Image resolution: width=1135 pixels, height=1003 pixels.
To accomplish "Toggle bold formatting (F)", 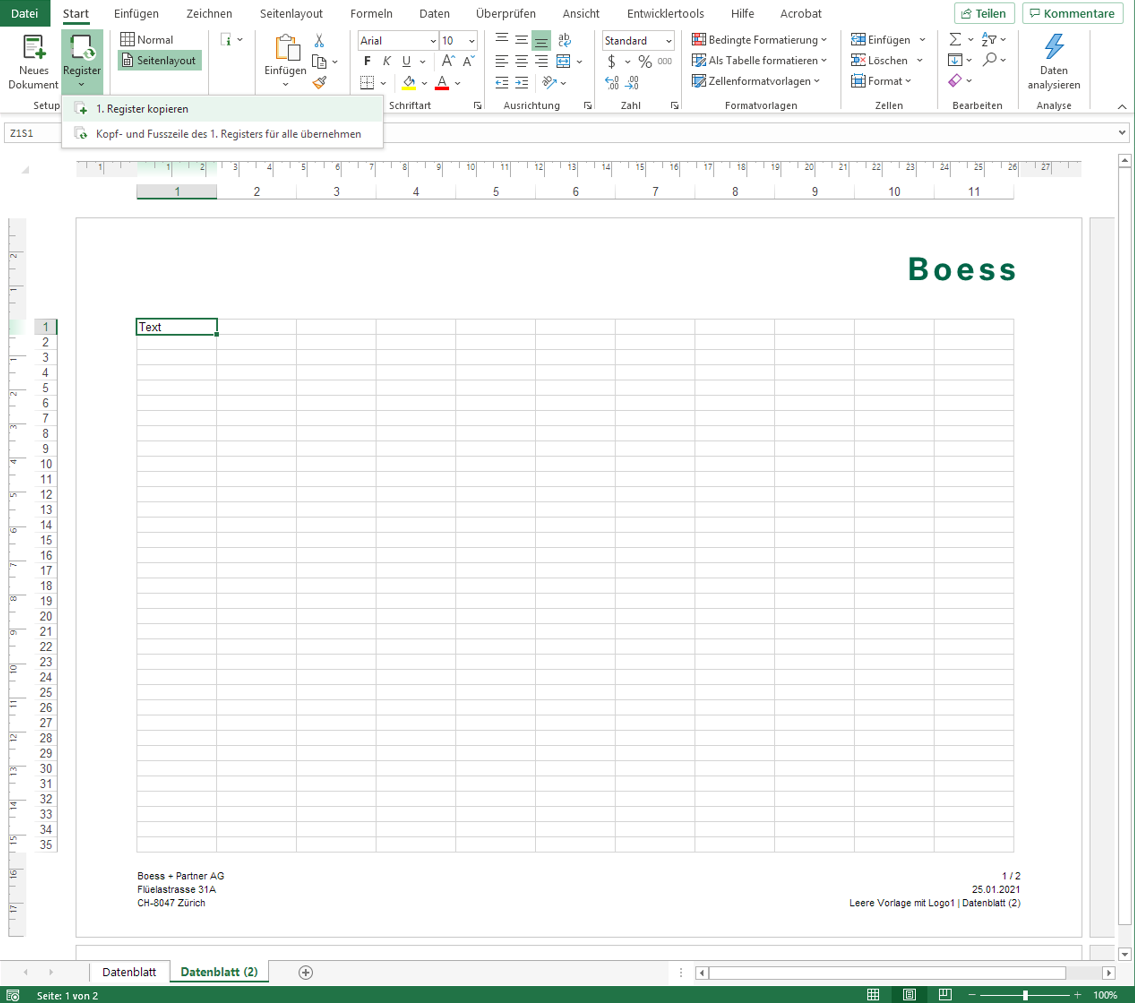I will (x=367, y=62).
